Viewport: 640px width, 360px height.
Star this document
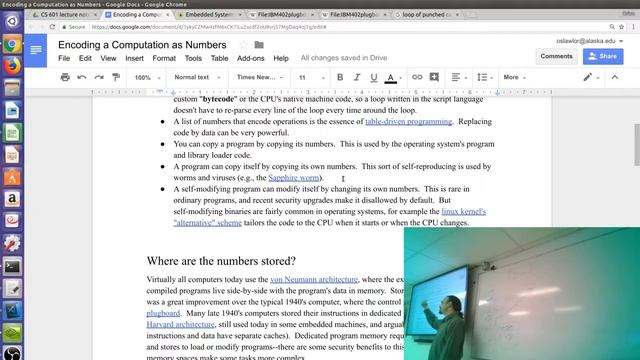[244, 45]
